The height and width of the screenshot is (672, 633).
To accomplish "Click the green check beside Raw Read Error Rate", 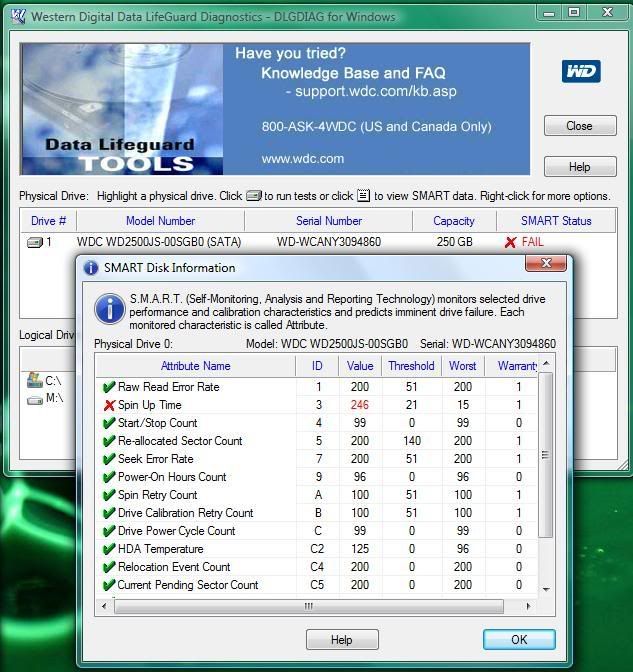I will [x=109, y=387].
